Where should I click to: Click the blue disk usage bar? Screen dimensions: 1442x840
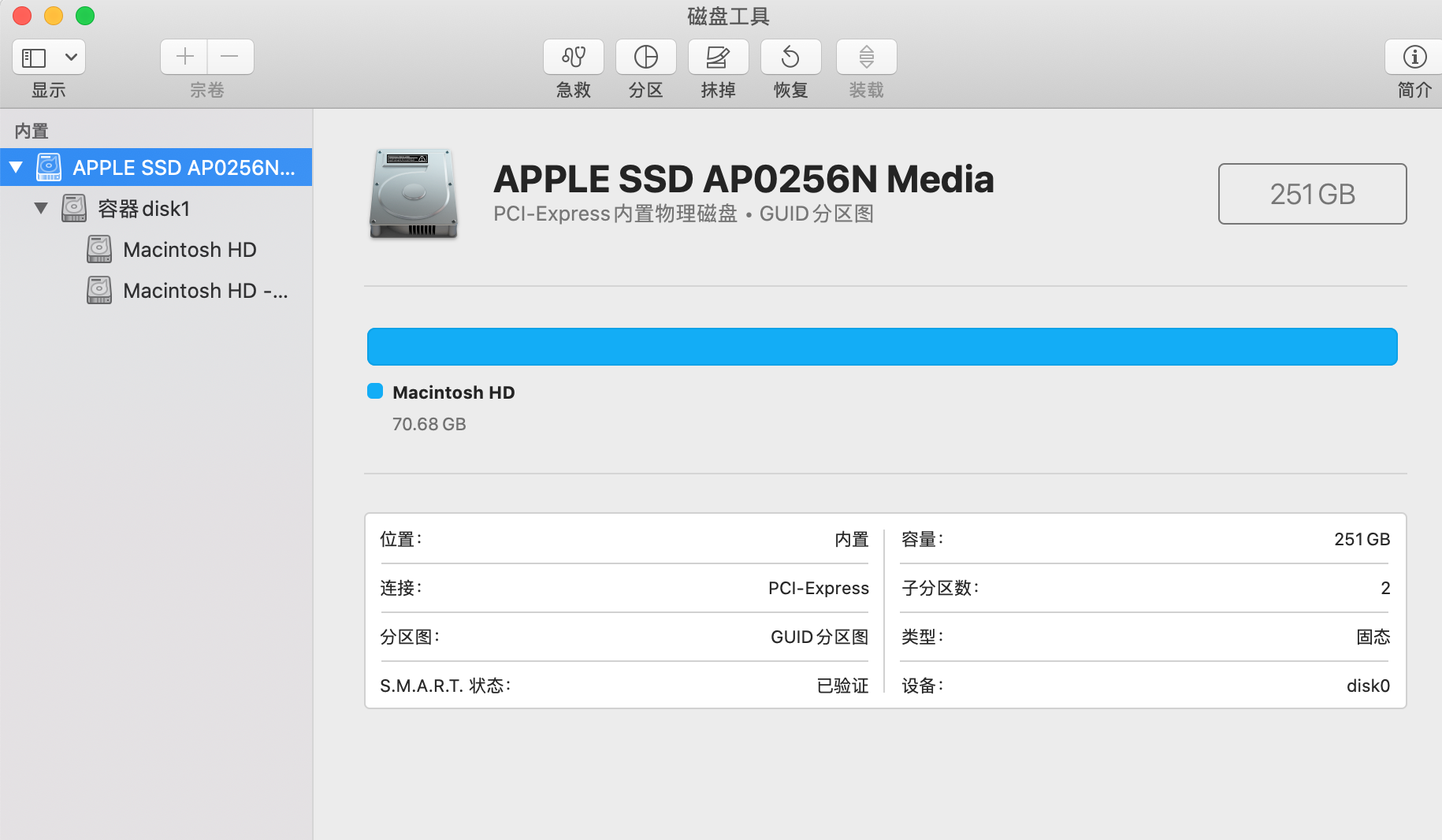coord(882,347)
